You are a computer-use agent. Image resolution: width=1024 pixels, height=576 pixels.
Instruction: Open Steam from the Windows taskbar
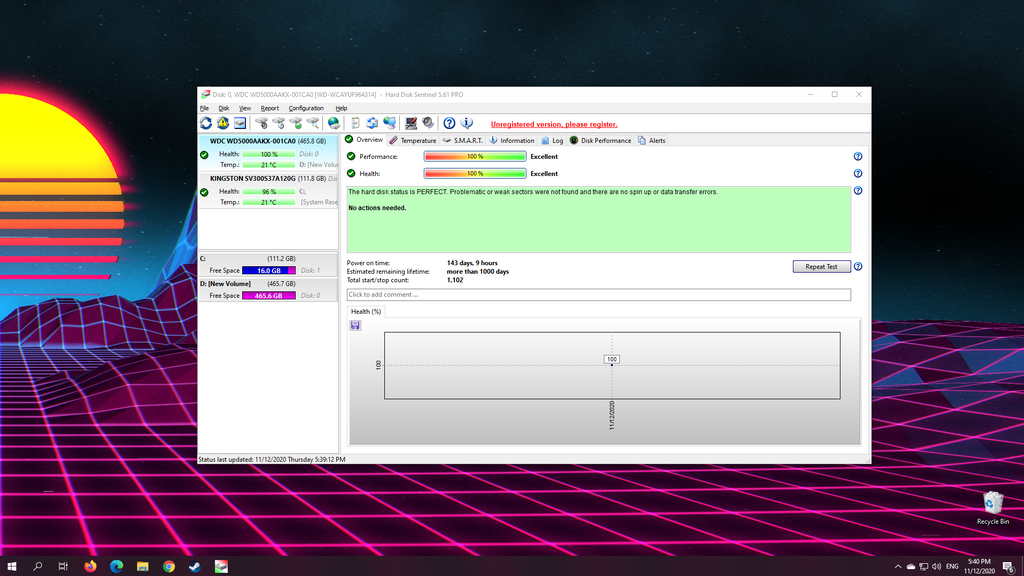click(x=194, y=566)
